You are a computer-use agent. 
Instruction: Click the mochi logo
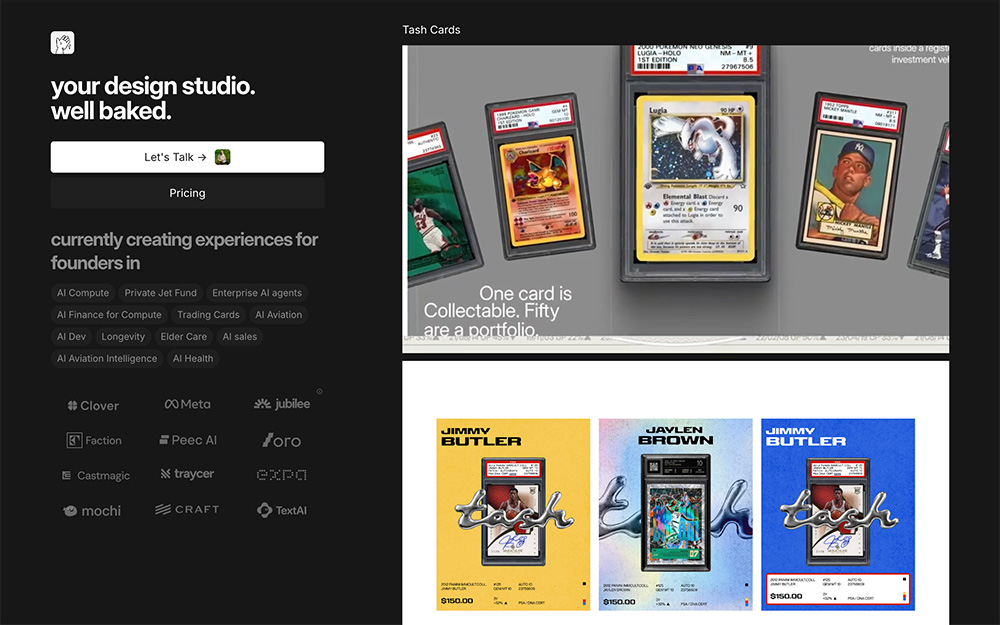pyautogui.click(x=92, y=511)
